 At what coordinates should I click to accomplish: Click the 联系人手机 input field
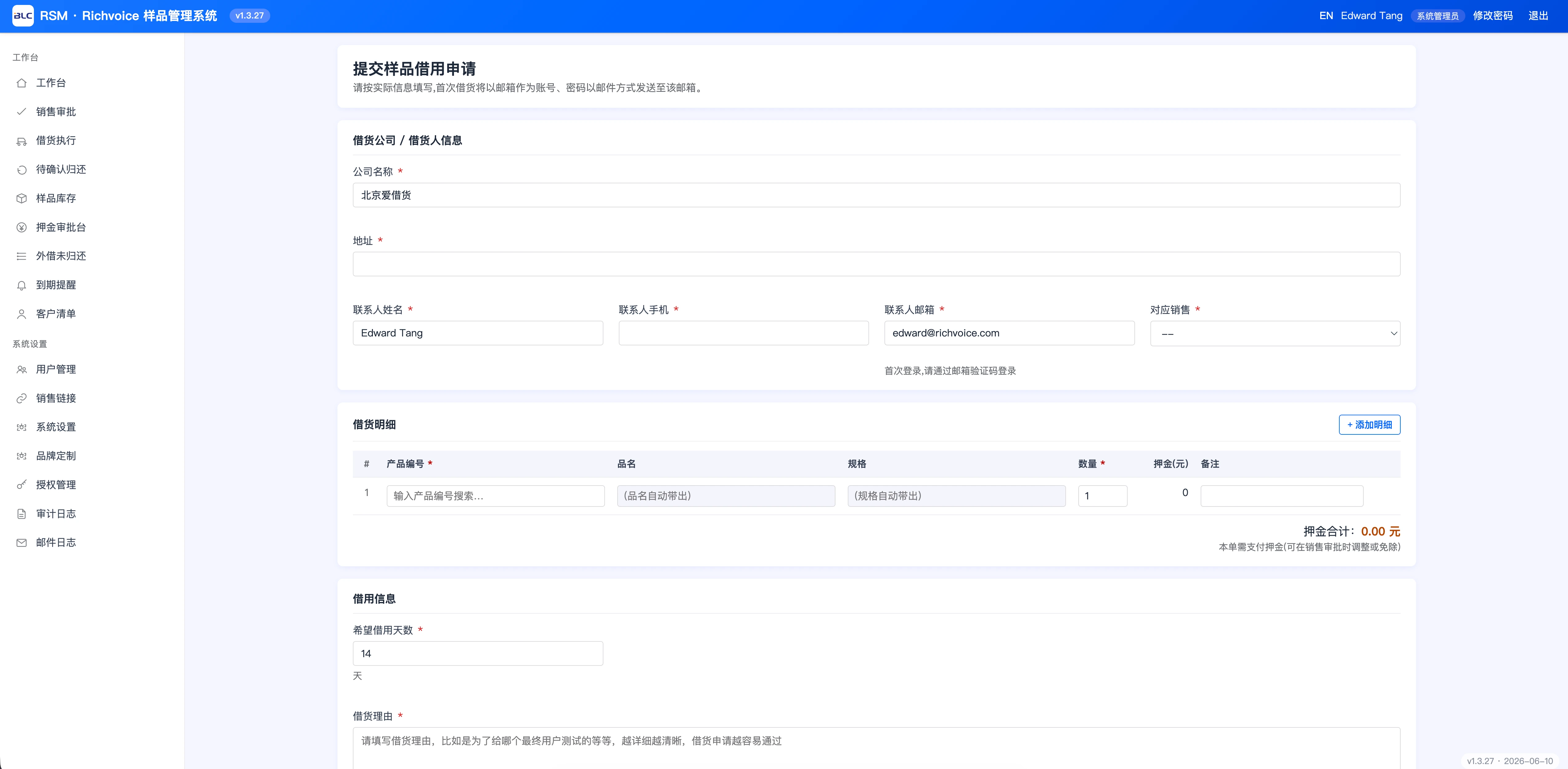tap(743, 333)
